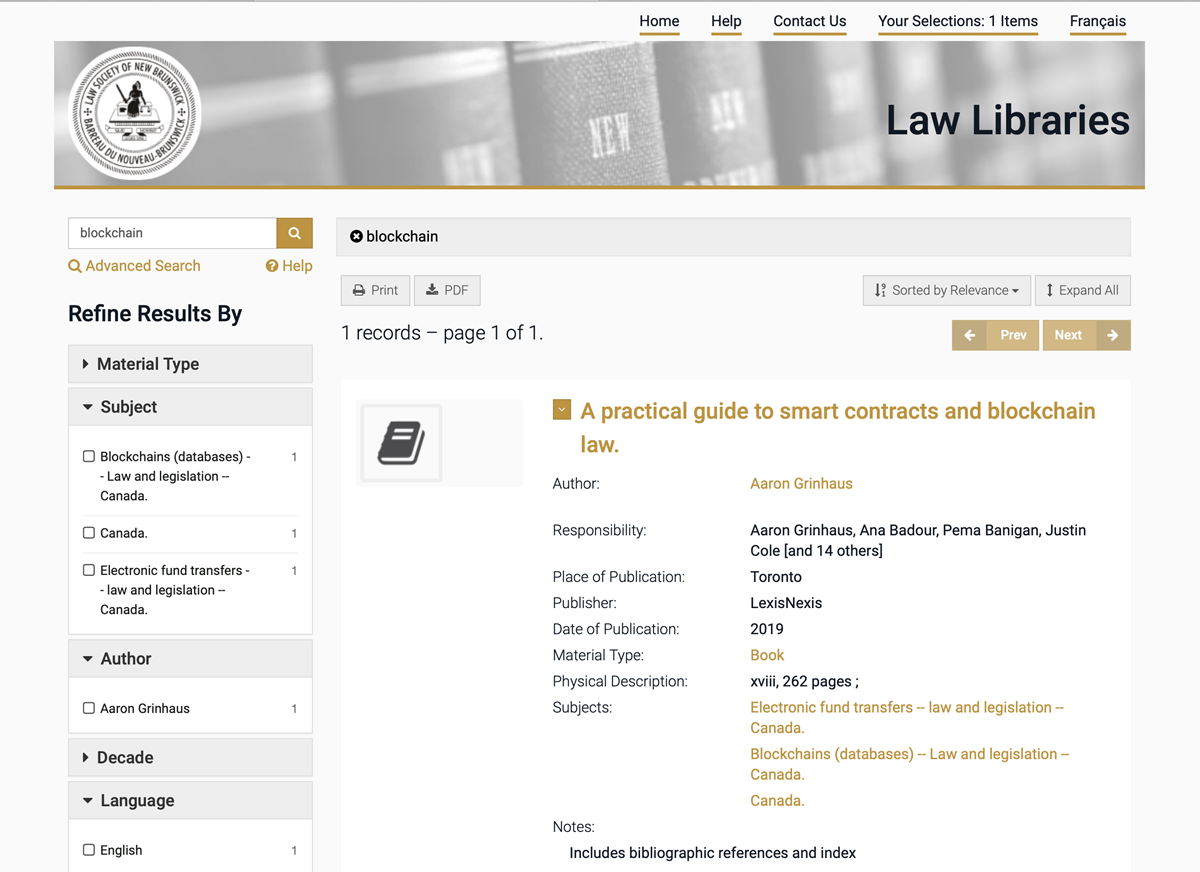
Task: Click the left arrow icon on Prev button
Action: [x=969, y=334]
